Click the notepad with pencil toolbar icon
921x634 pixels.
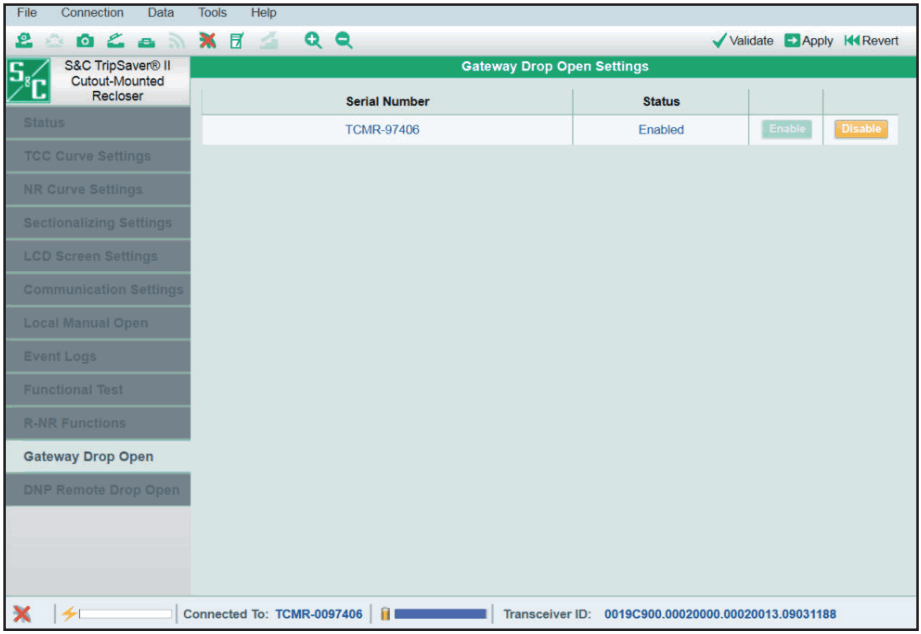(237, 41)
